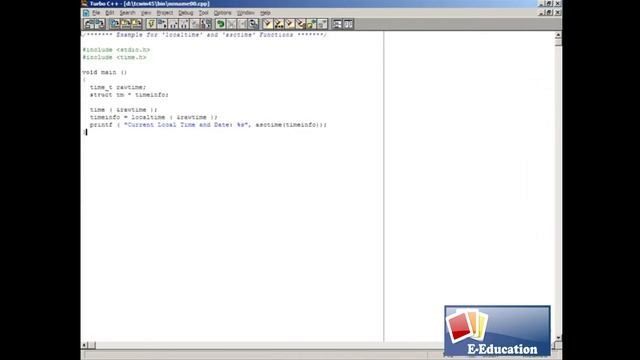Screen dimensions: 640x360
Task: Close the inner document window
Action: tap(558, 13)
